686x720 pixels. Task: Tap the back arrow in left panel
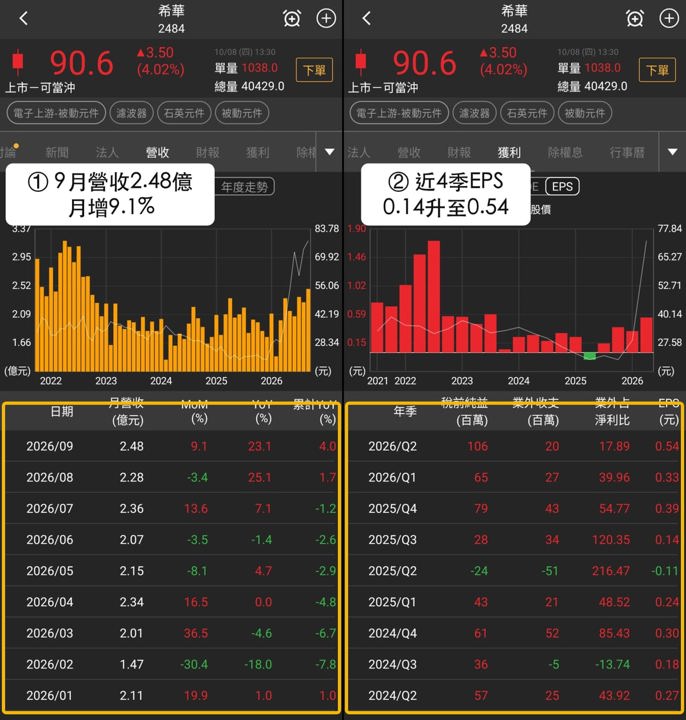click(24, 18)
